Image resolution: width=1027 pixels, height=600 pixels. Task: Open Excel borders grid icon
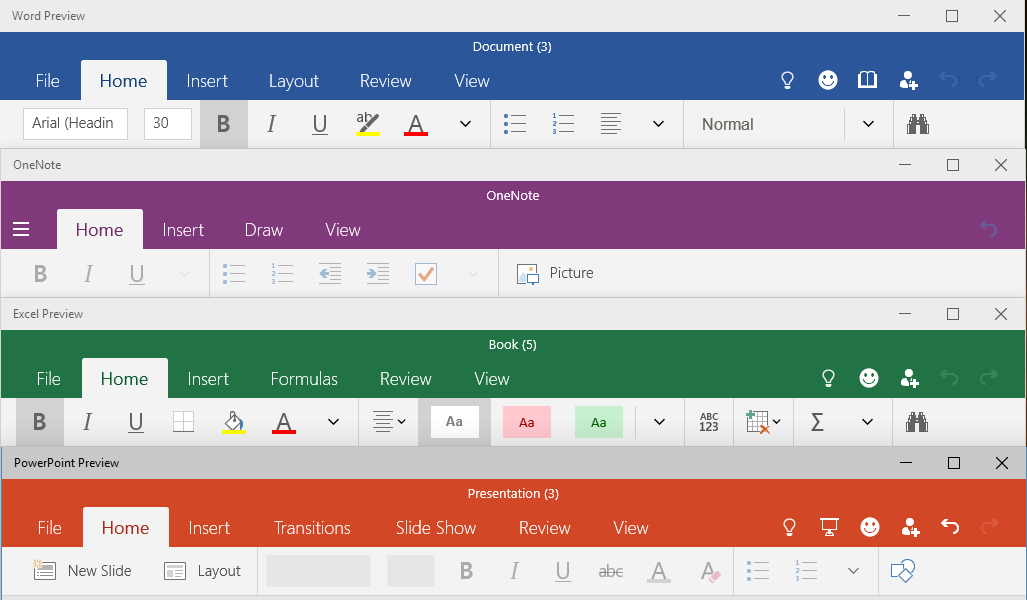(x=184, y=422)
